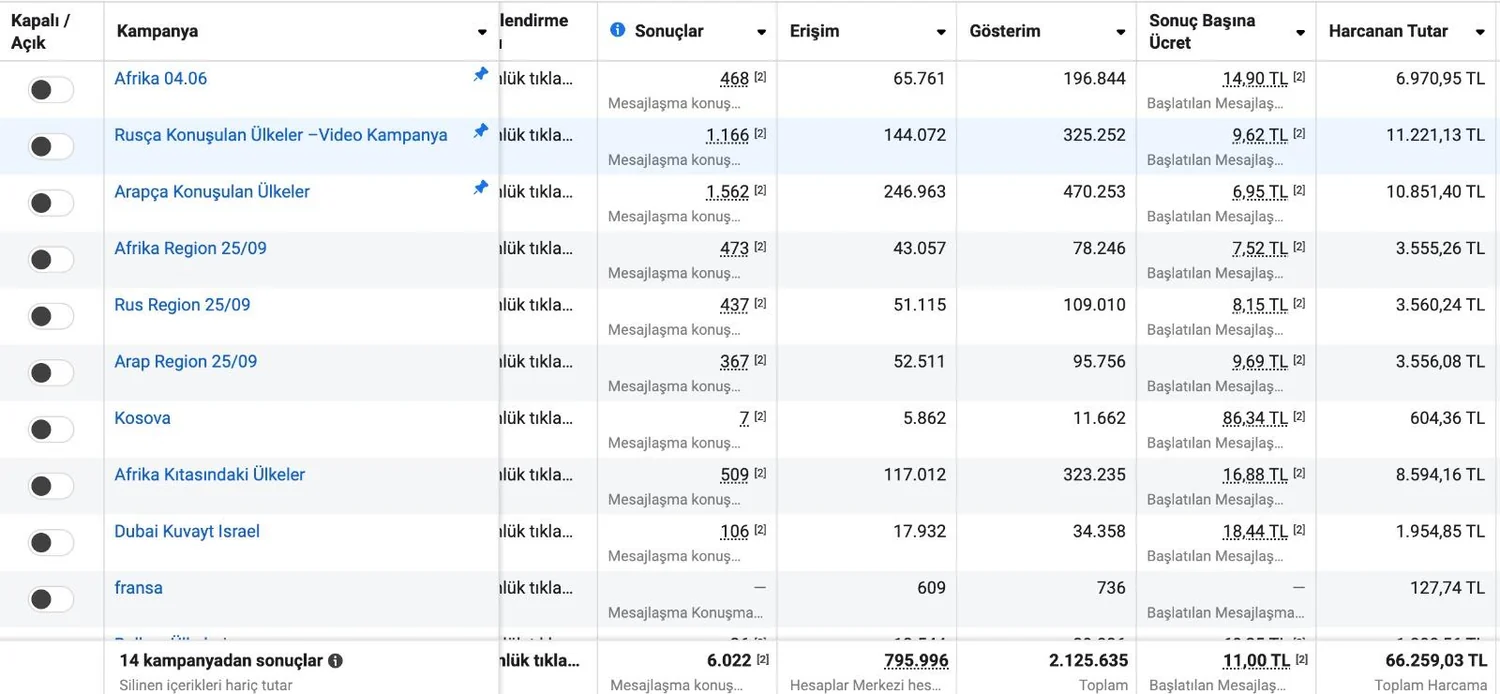Viewport: 1500px width, 694px height.
Task: Open the Afrika Region 25/09 campaign
Action: (x=190, y=248)
